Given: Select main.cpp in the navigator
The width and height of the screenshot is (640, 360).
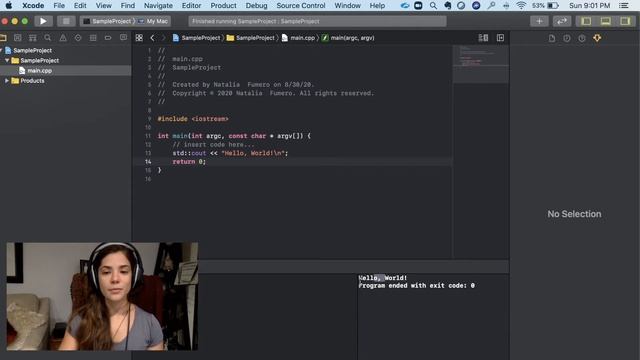Looking at the screenshot, I should coord(40,71).
